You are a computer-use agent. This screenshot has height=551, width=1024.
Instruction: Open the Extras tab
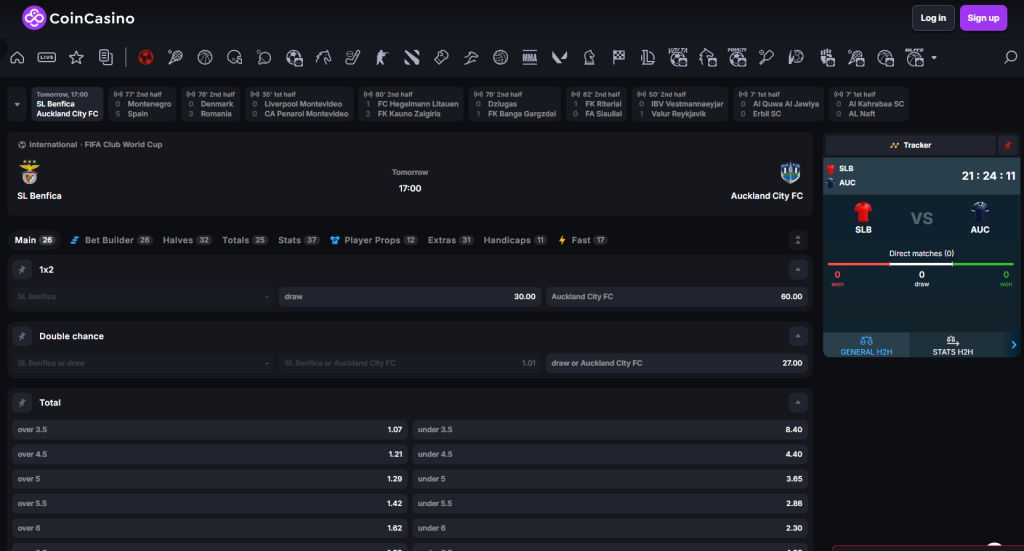pyautogui.click(x=450, y=240)
